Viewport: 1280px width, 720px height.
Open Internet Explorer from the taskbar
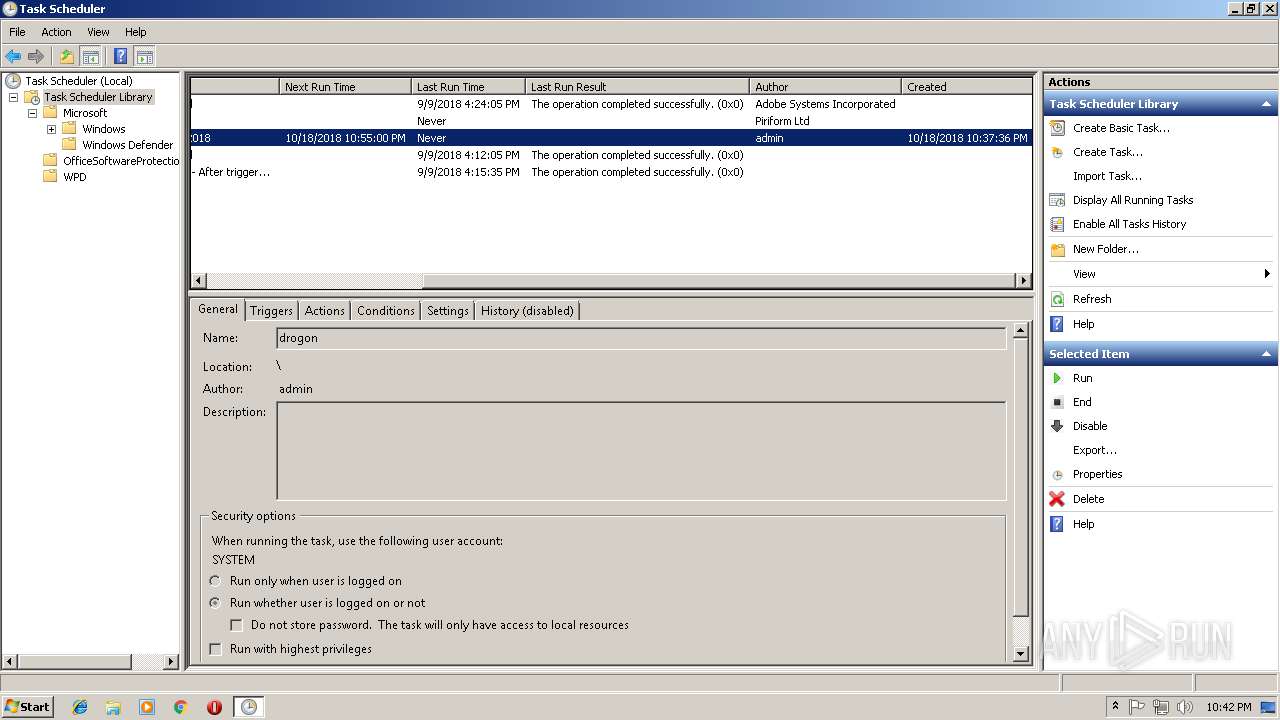tap(80, 707)
